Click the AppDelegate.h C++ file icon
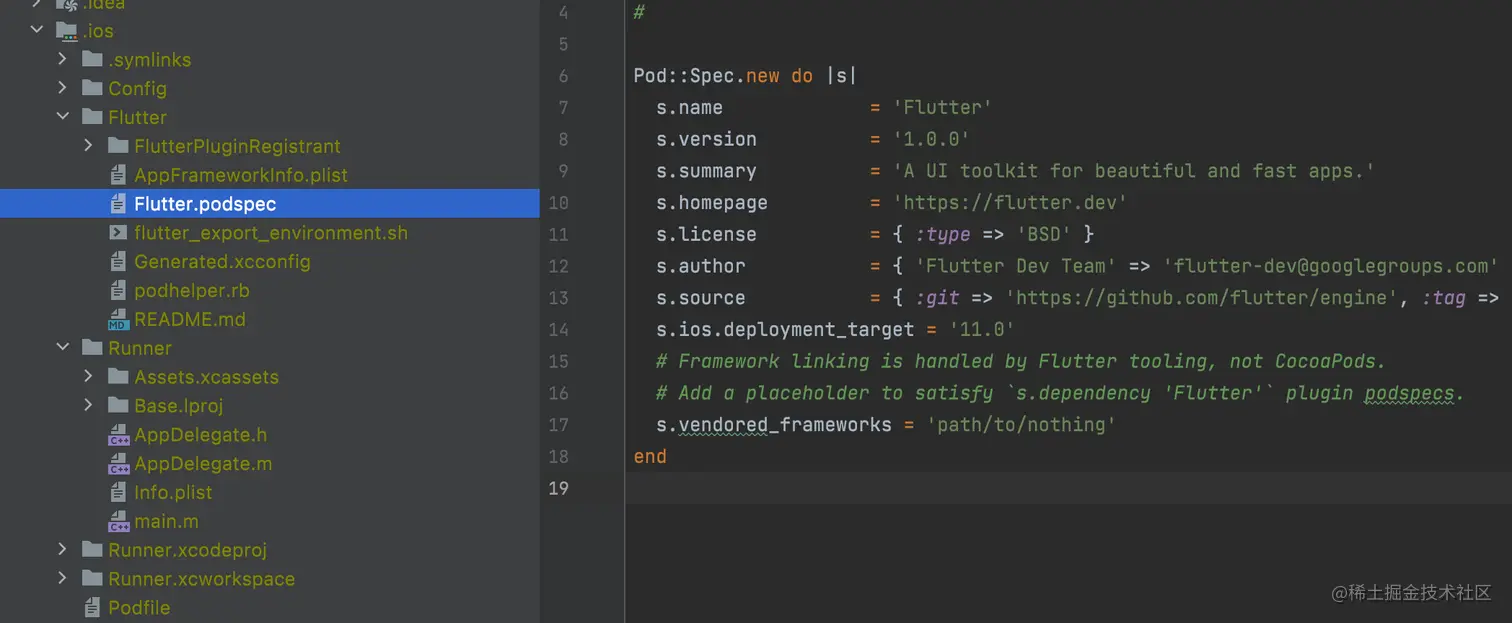Screen dimensions: 1512x623 click(118, 436)
